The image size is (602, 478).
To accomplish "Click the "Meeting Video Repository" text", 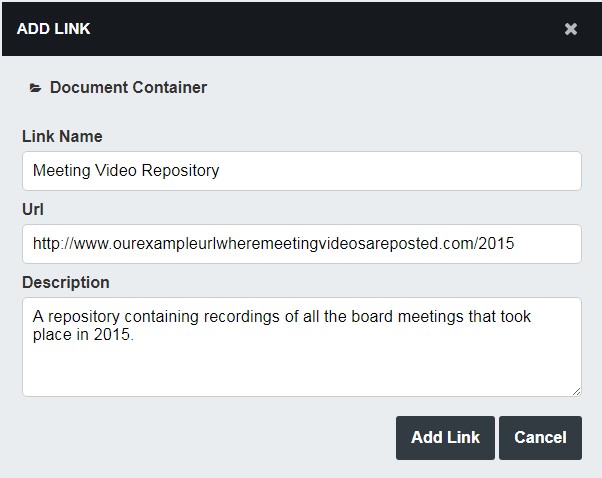I will coord(126,170).
